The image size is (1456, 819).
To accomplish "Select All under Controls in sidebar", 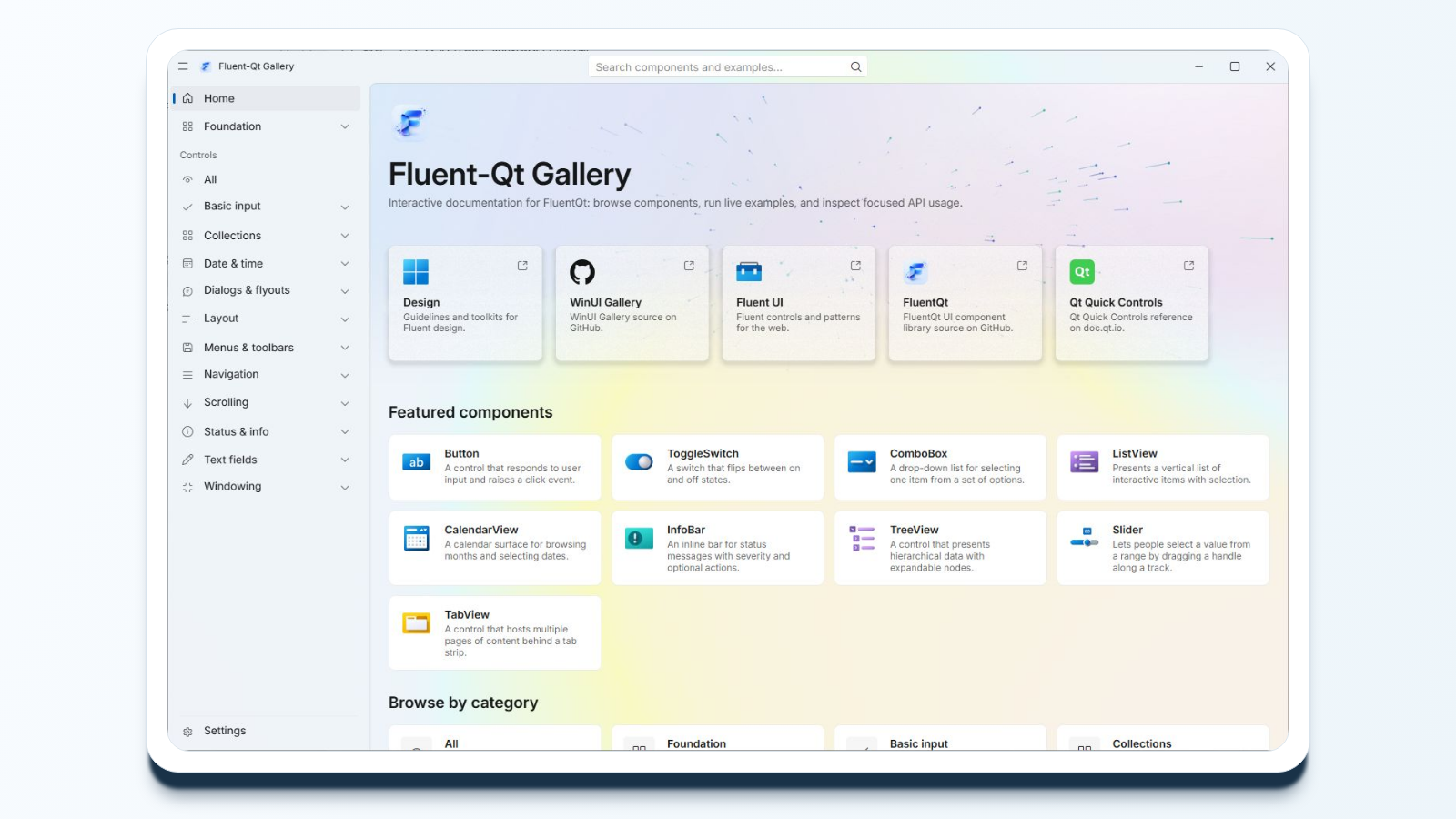I will 266,179.
